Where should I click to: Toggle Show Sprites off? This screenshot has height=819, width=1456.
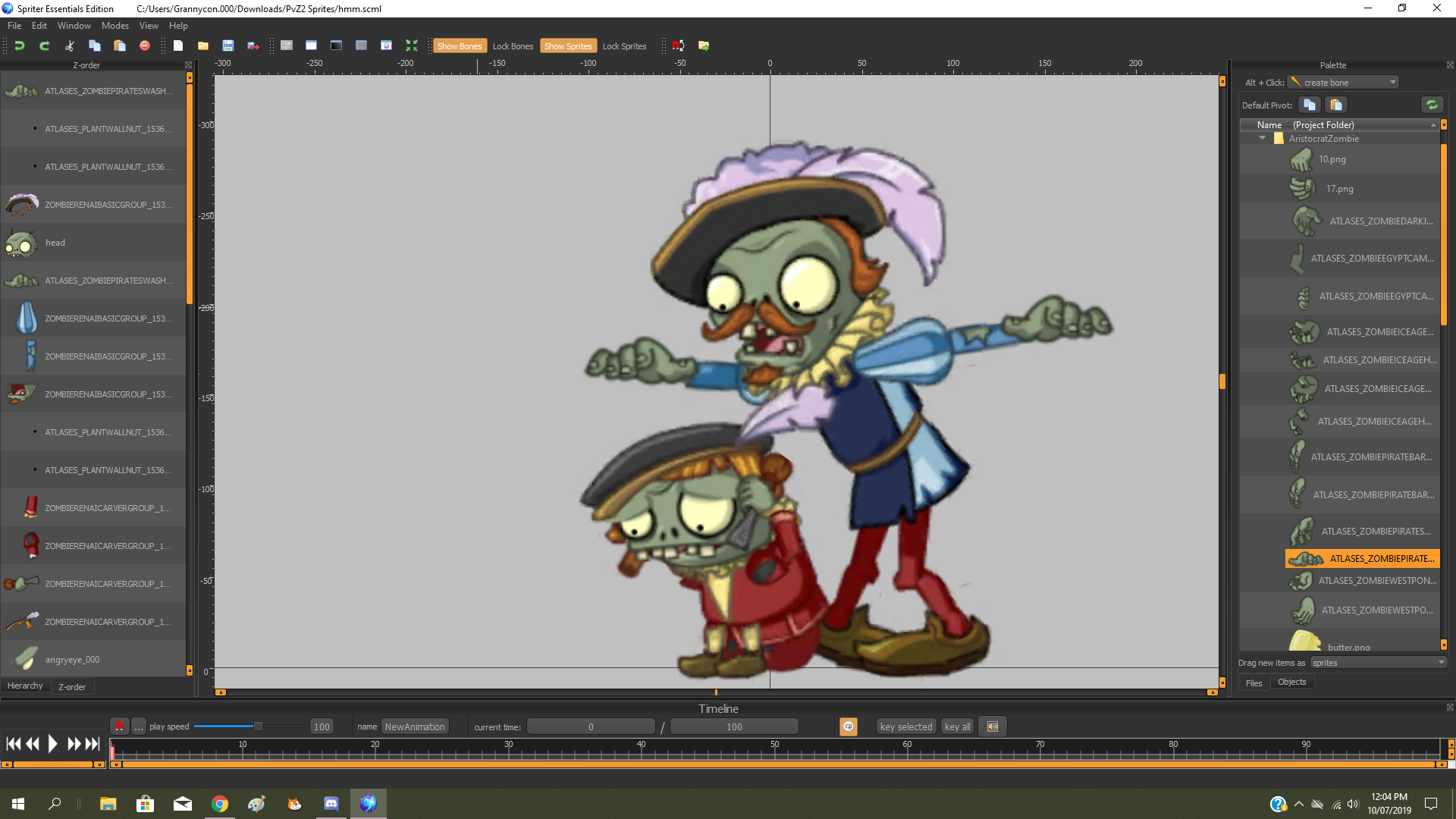[x=568, y=46]
